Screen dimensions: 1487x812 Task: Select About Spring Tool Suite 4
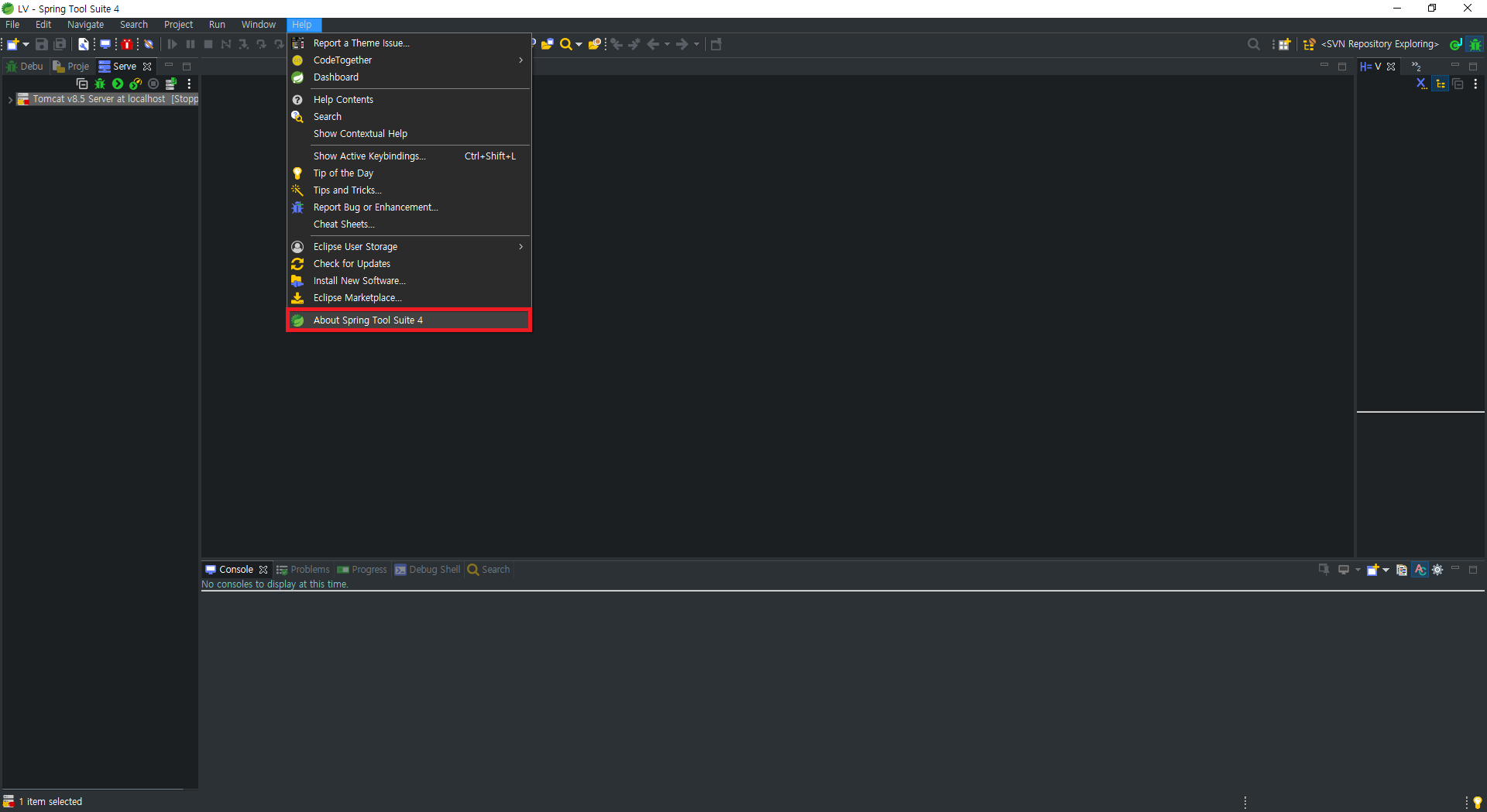coord(409,320)
